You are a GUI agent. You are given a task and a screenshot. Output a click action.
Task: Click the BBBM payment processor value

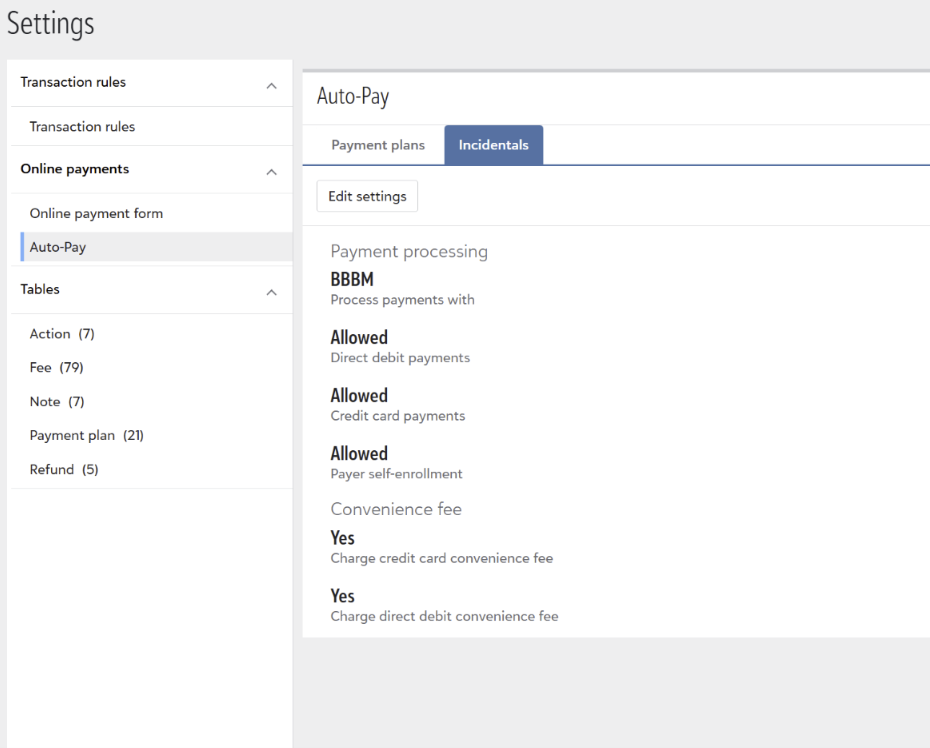[x=352, y=280]
